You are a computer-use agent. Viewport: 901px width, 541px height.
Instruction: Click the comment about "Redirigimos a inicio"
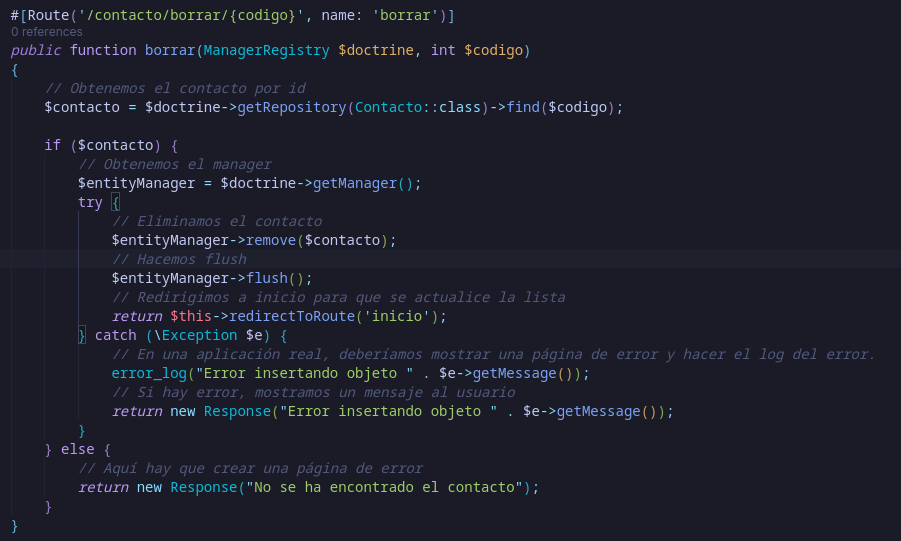click(x=338, y=297)
